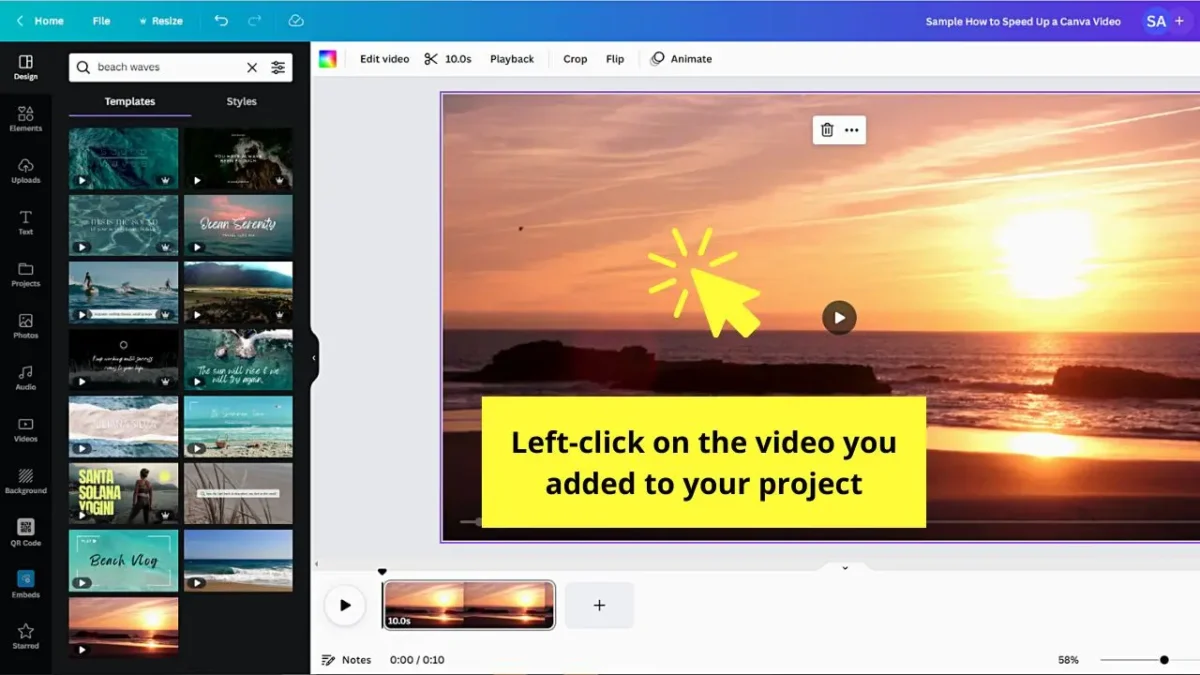Screen dimensions: 1200x675
Task: Open the Notes panel
Action: coord(346,660)
